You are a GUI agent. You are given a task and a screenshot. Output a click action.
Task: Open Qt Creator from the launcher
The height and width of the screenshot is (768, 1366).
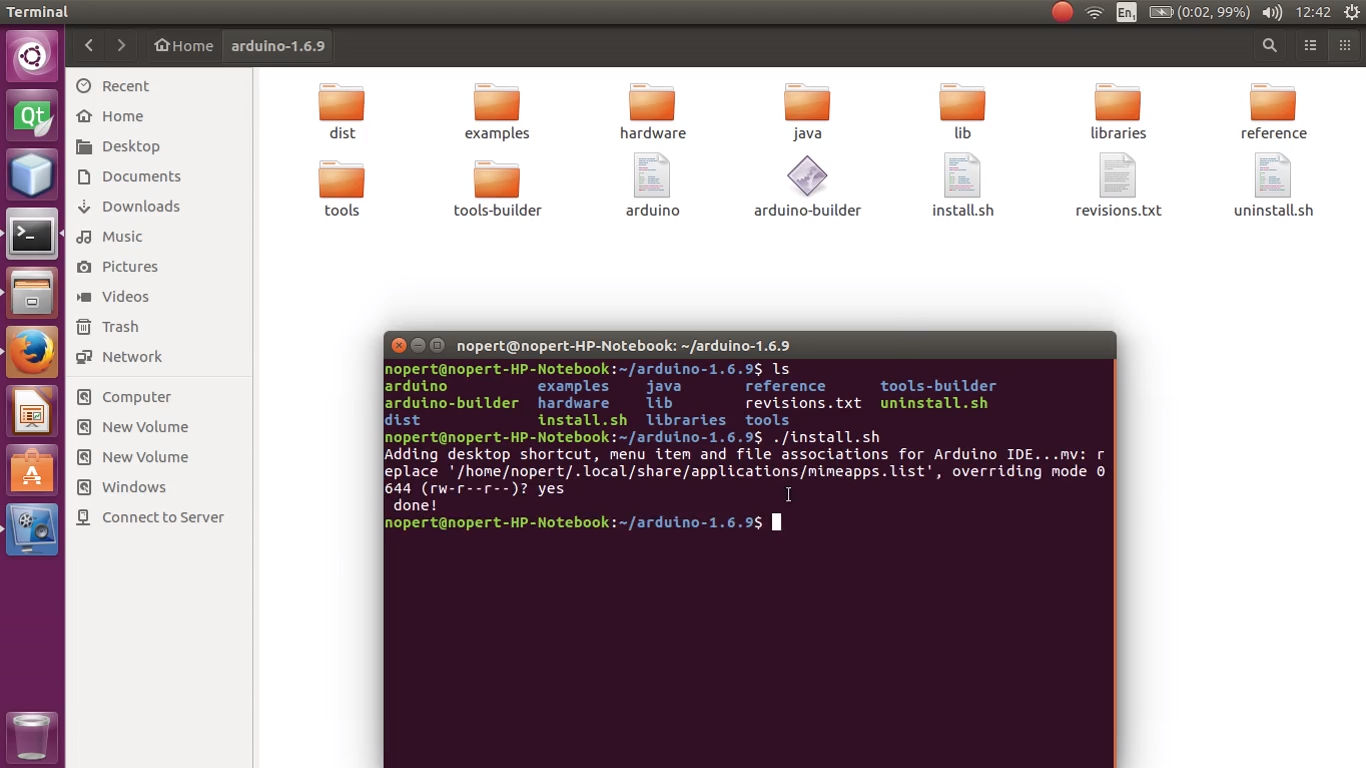(x=32, y=116)
